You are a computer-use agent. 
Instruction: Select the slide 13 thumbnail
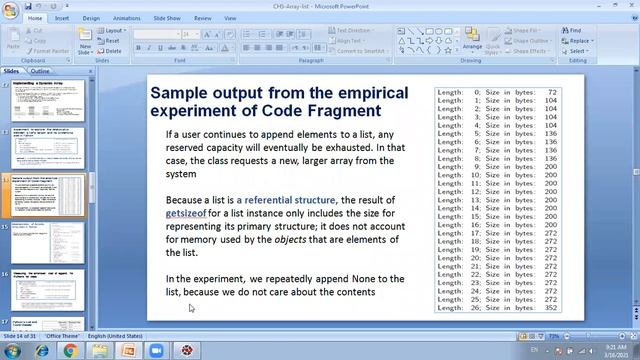tap(48, 148)
